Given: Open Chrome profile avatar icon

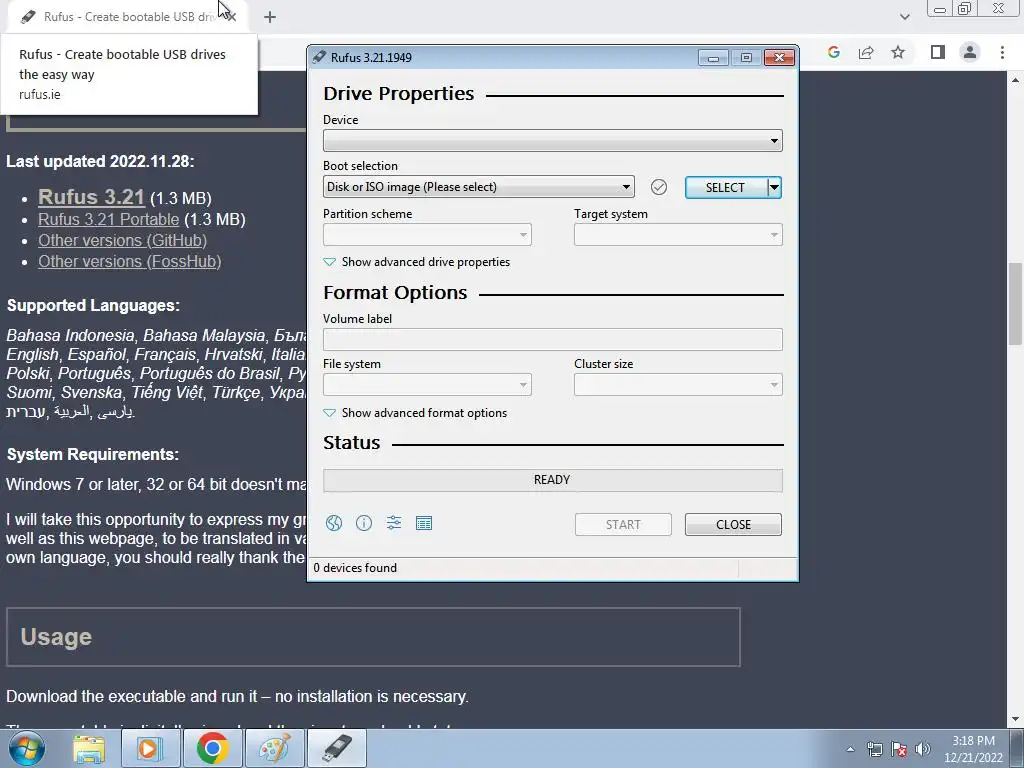Looking at the screenshot, I should [x=970, y=52].
